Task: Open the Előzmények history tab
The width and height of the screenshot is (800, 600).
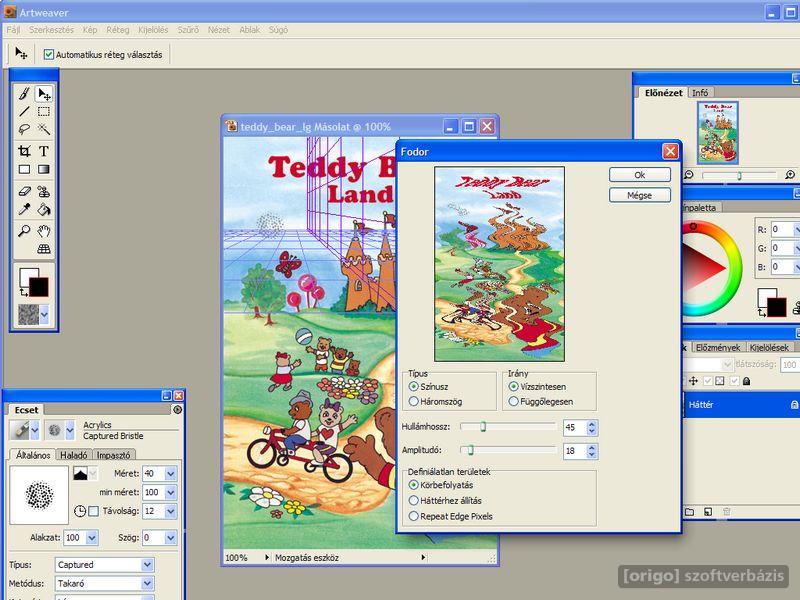Action: coord(718,347)
